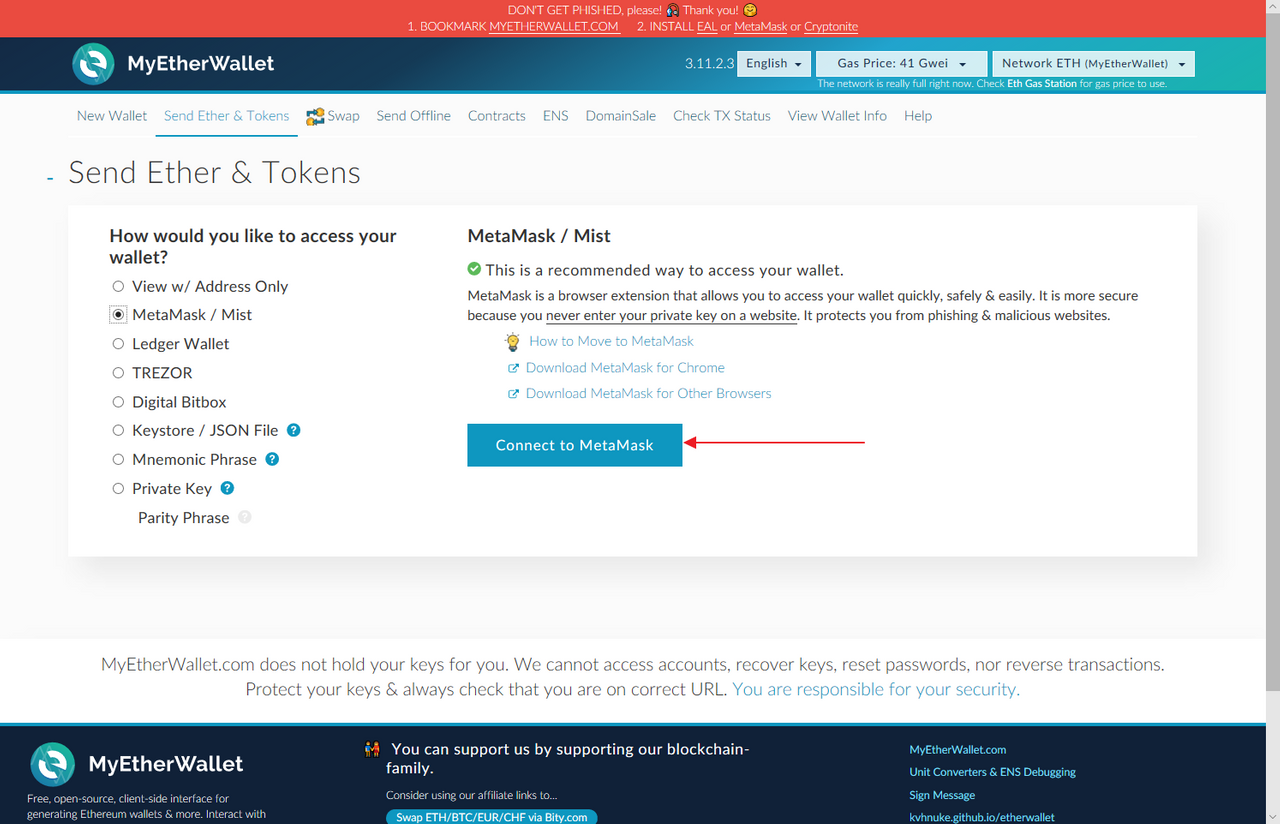Open the English language dropdown
The image size is (1280, 824).
774,63
